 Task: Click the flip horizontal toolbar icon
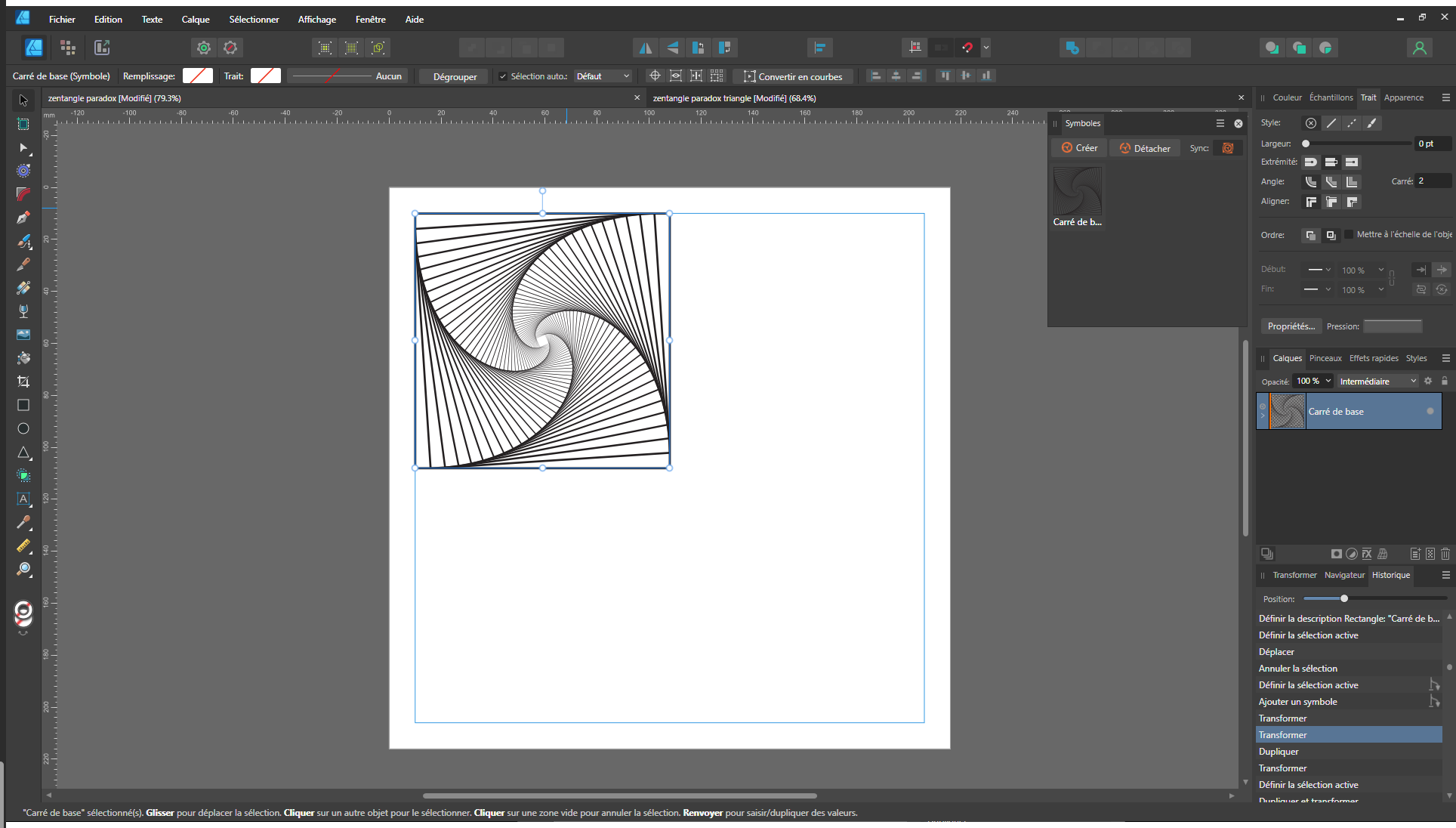tap(645, 48)
